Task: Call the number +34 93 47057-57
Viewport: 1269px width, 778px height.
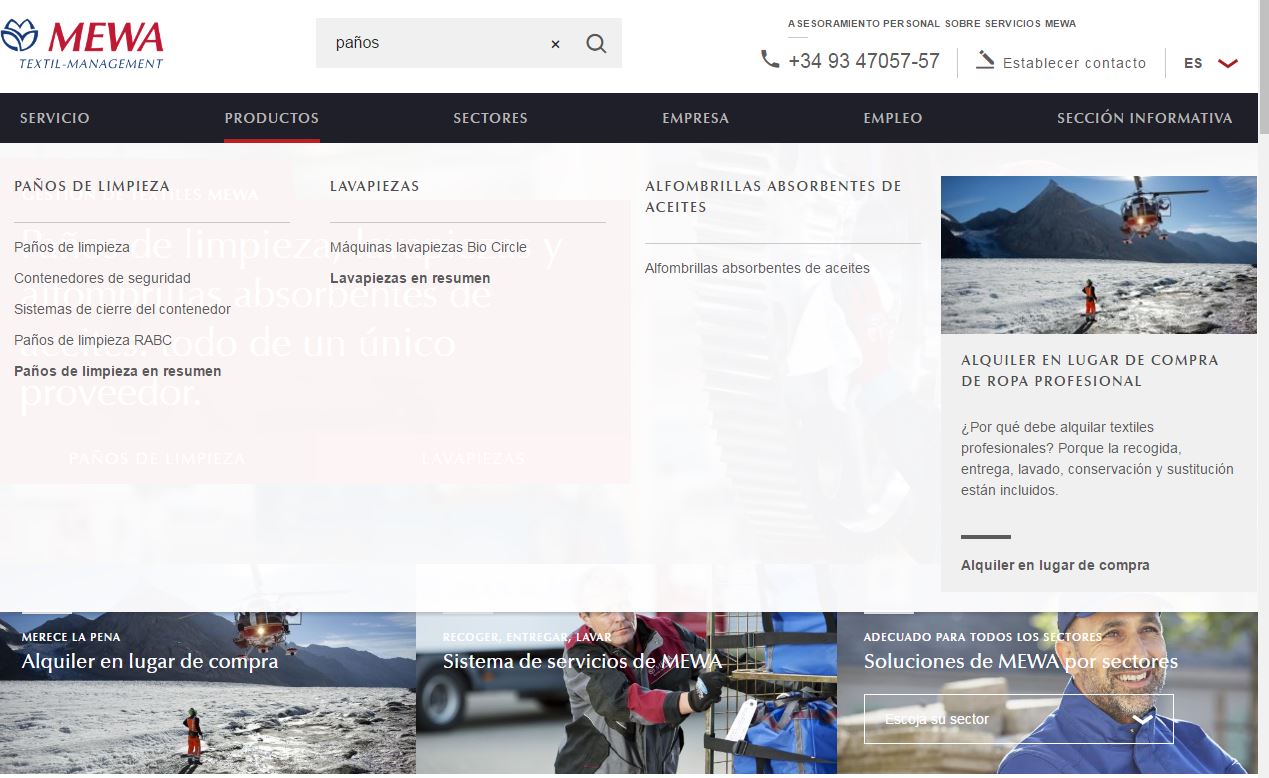Action: (x=864, y=61)
